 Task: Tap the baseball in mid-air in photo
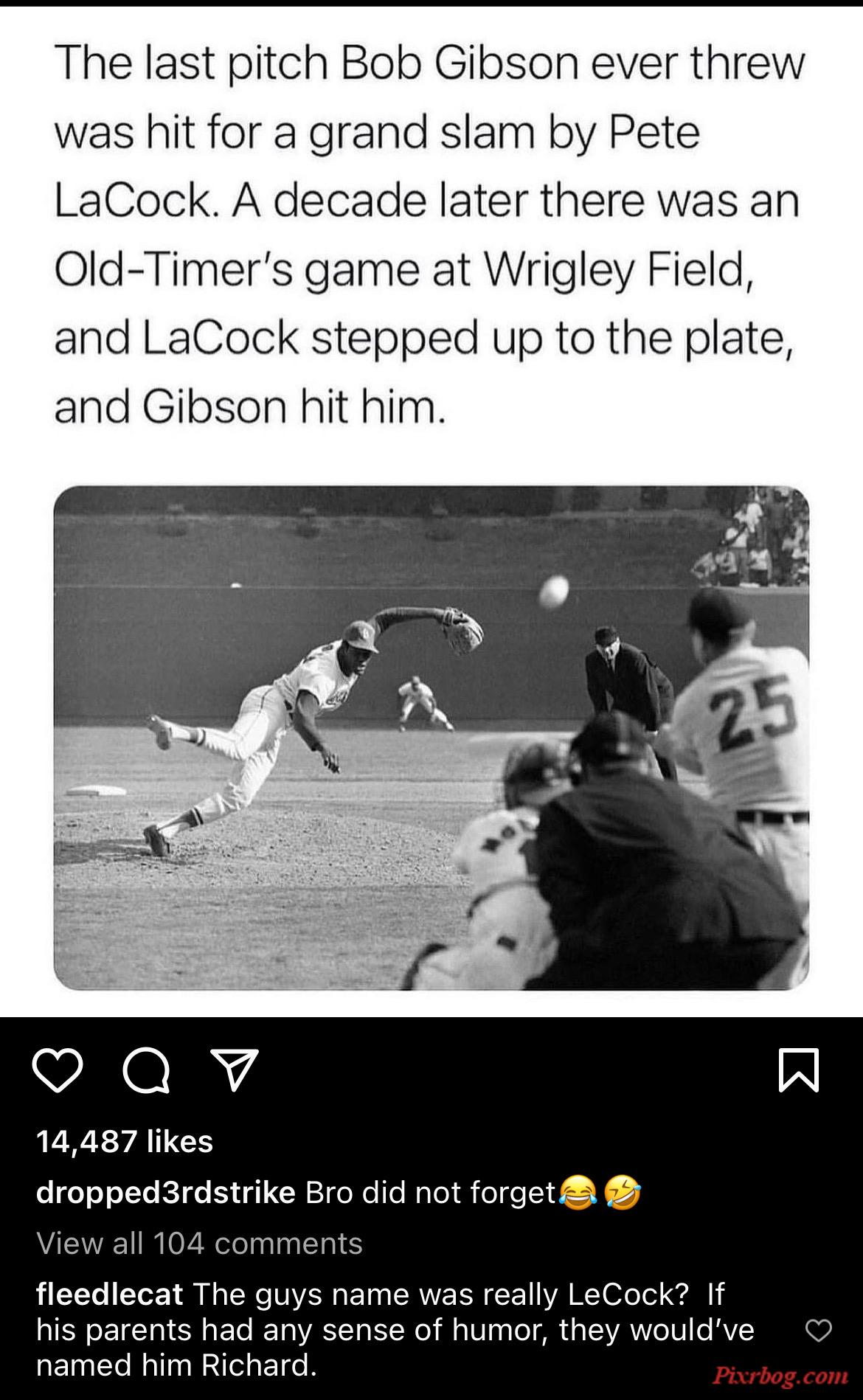tap(554, 592)
